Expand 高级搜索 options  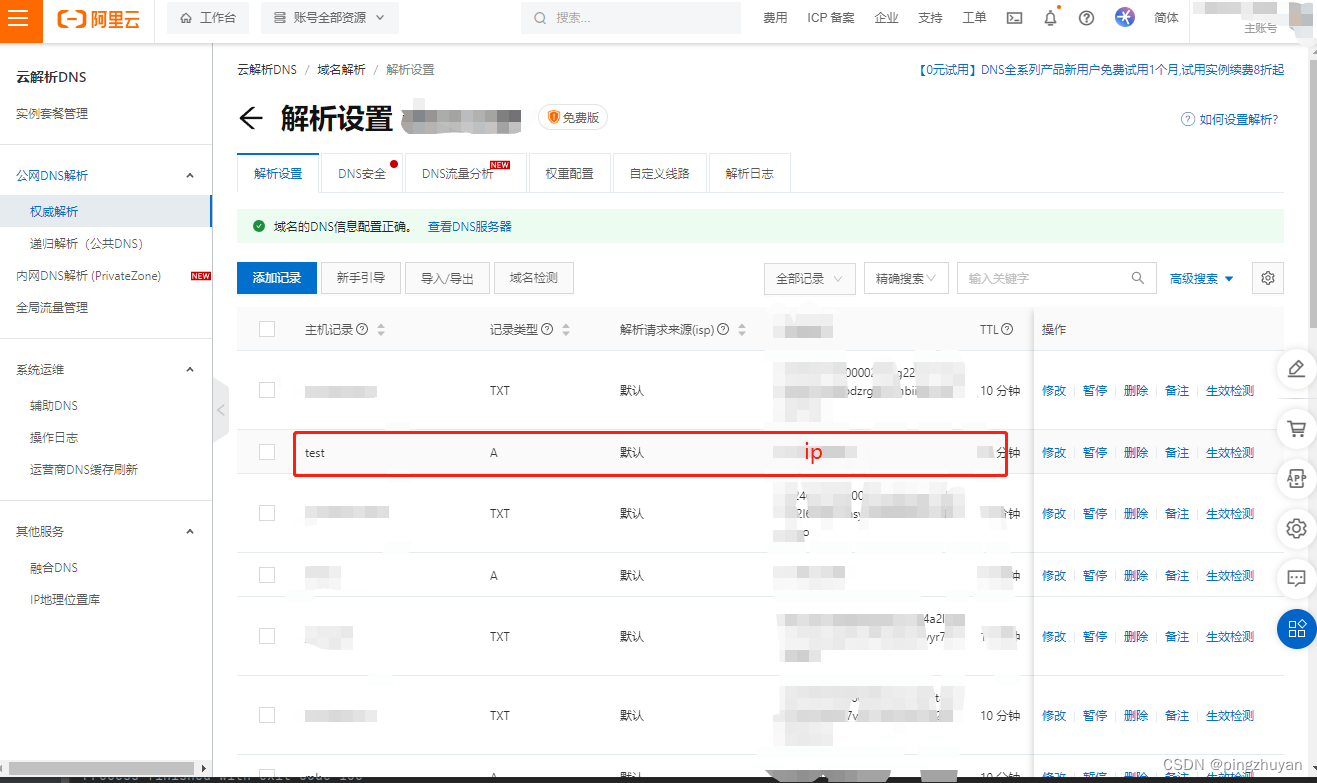pos(1202,278)
